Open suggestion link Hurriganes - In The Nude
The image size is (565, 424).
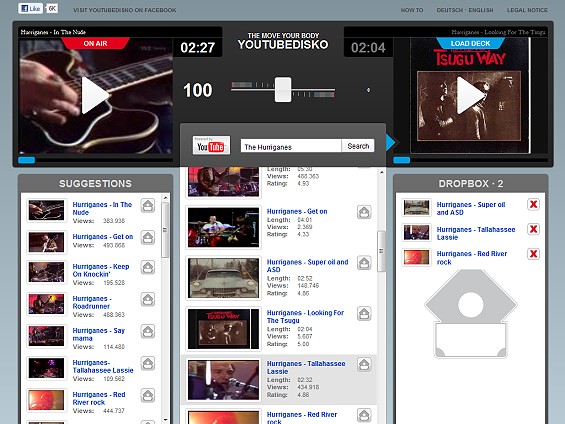click(102, 209)
